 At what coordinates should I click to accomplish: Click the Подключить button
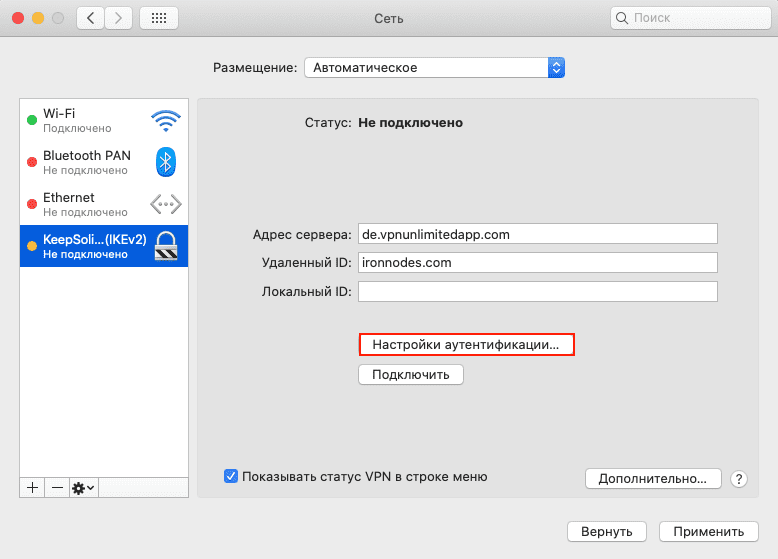411,374
